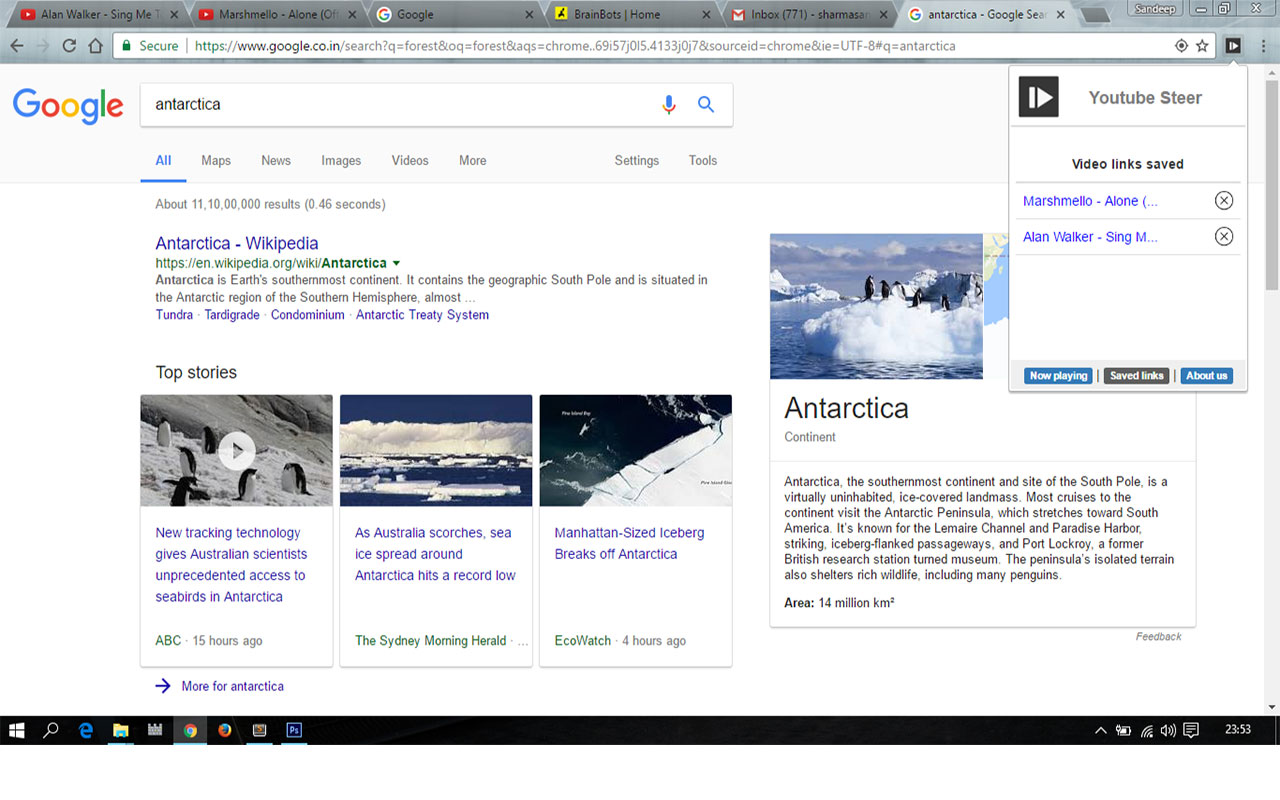The width and height of the screenshot is (1280, 800).
Task: Open the ABC seabirds tracking technology story
Action: (231, 565)
